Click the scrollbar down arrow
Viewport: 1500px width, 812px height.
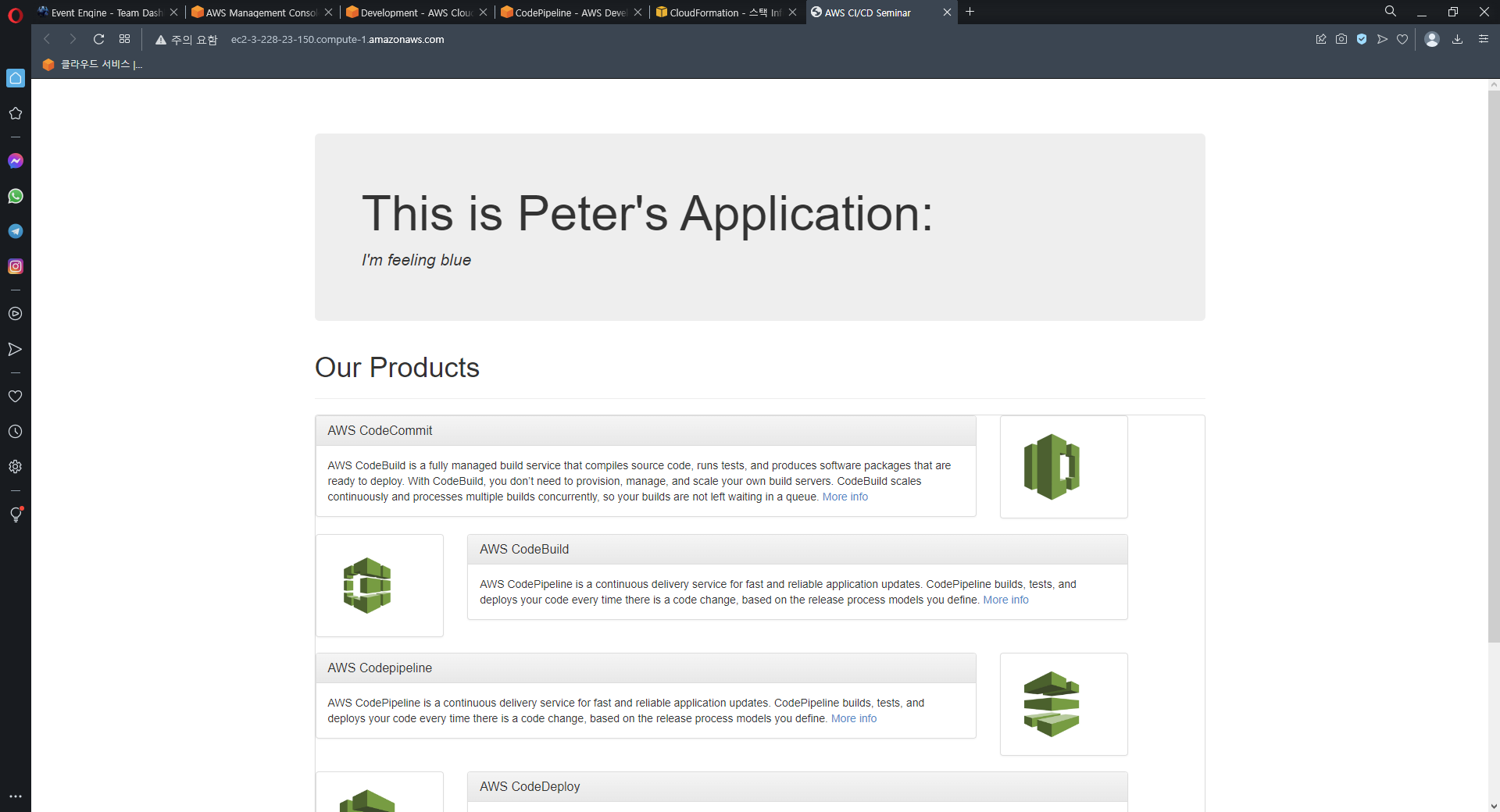click(1494, 806)
